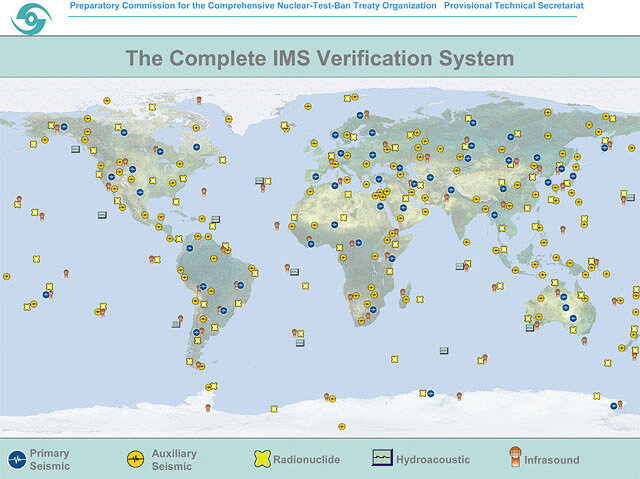This screenshot has width=640, height=479.
Task: Click the Primary Seismic legend label
Action: pos(50,460)
